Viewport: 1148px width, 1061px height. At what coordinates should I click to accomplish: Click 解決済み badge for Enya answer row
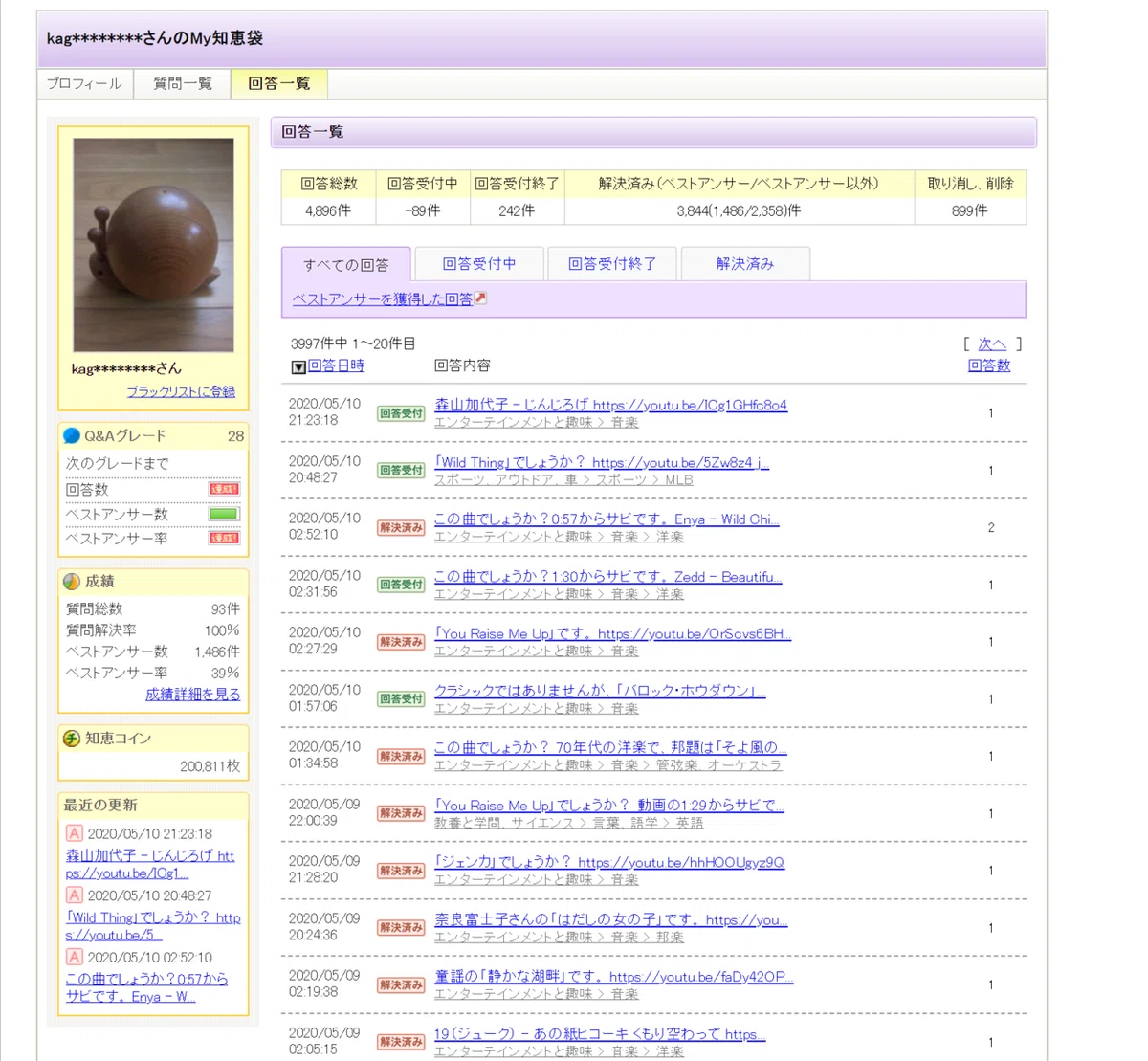(401, 528)
